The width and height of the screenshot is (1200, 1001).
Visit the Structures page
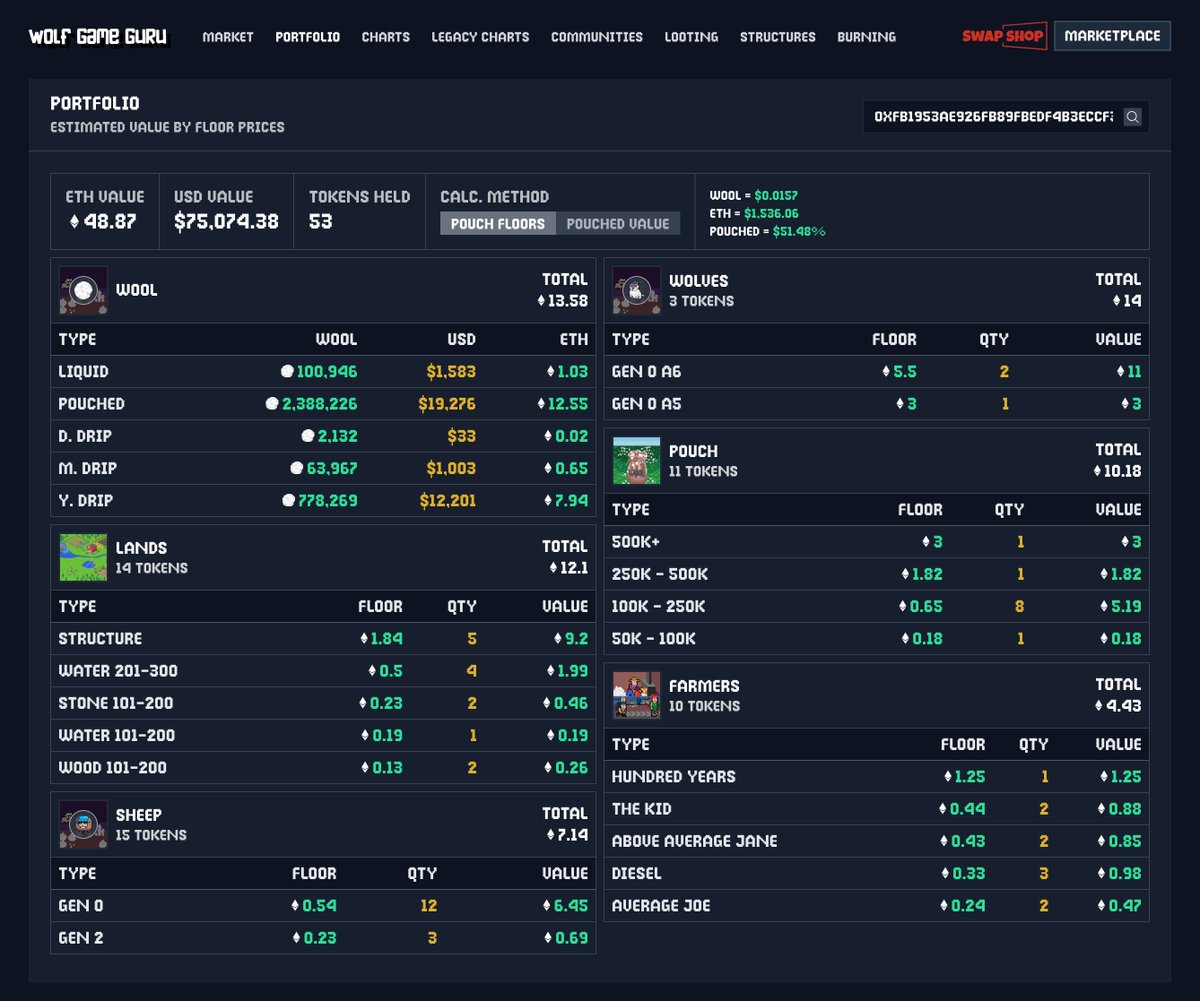(x=778, y=37)
